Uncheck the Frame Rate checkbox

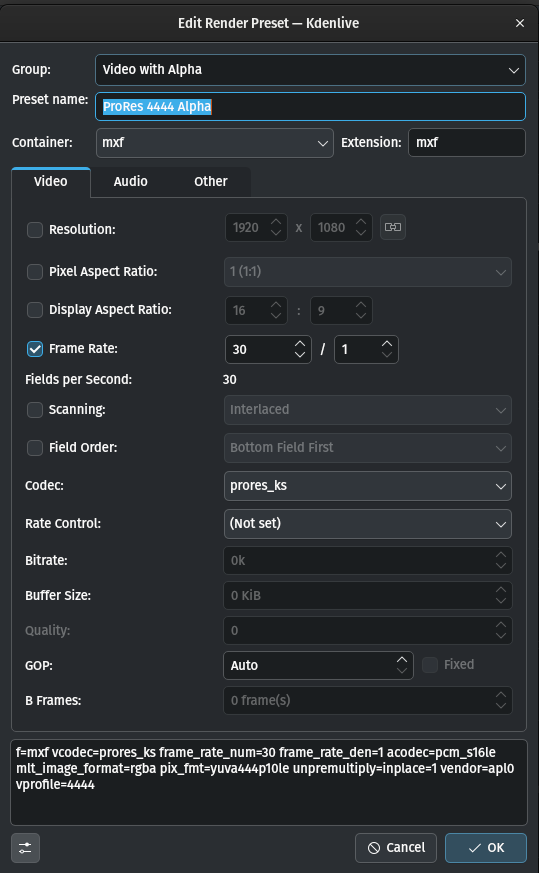[x=35, y=349]
